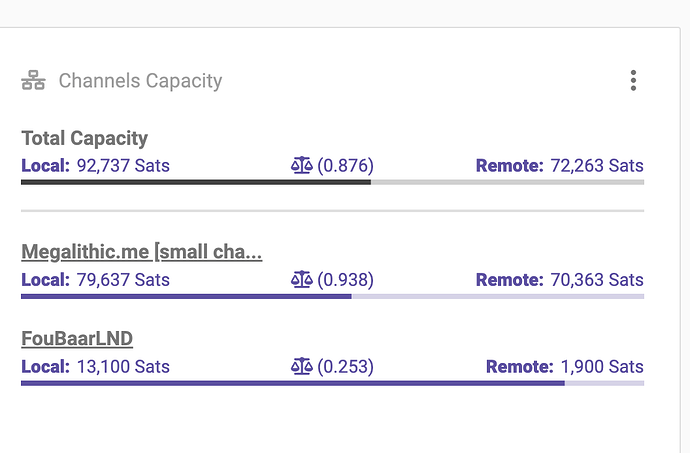Select the Total Remote 72,263 Sats value
The width and height of the screenshot is (690, 453).
597,166
